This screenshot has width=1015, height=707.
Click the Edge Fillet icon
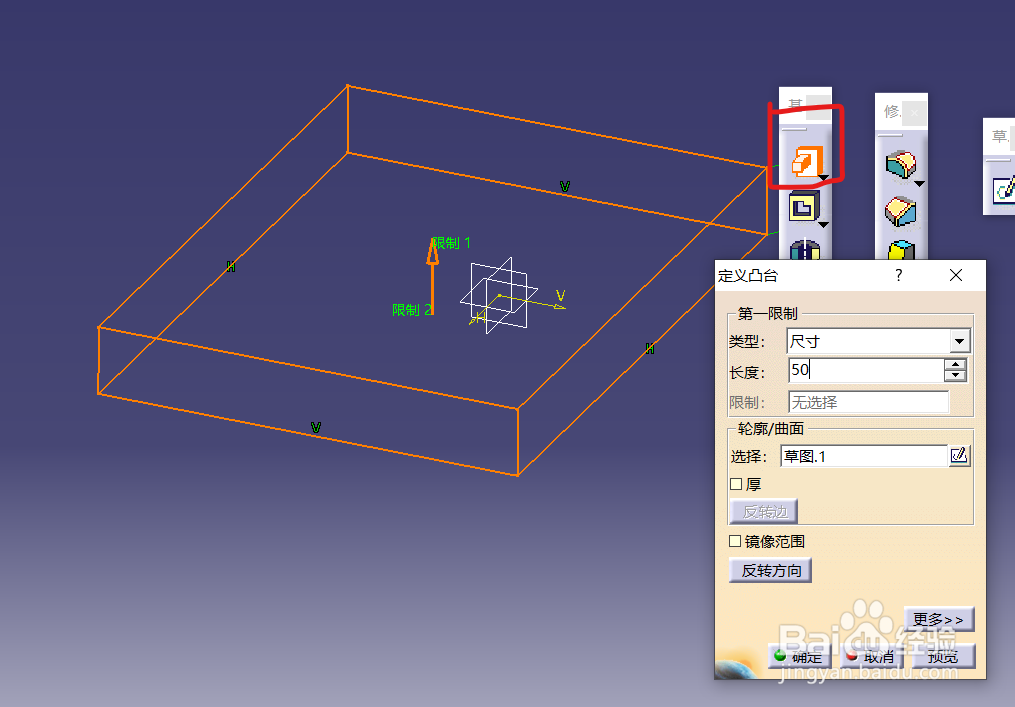click(x=902, y=163)
